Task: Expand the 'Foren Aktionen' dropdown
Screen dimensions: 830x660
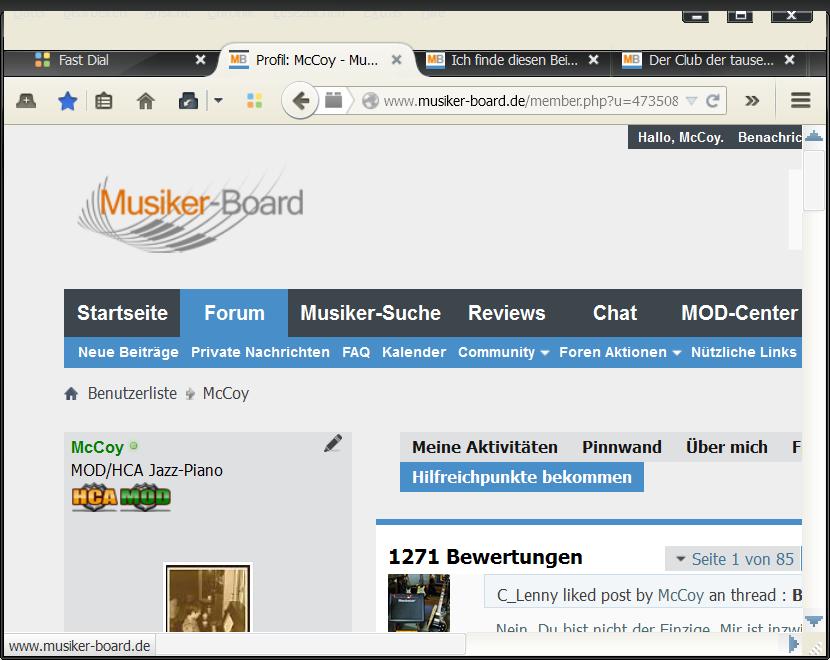Action: tap(620, 352)
